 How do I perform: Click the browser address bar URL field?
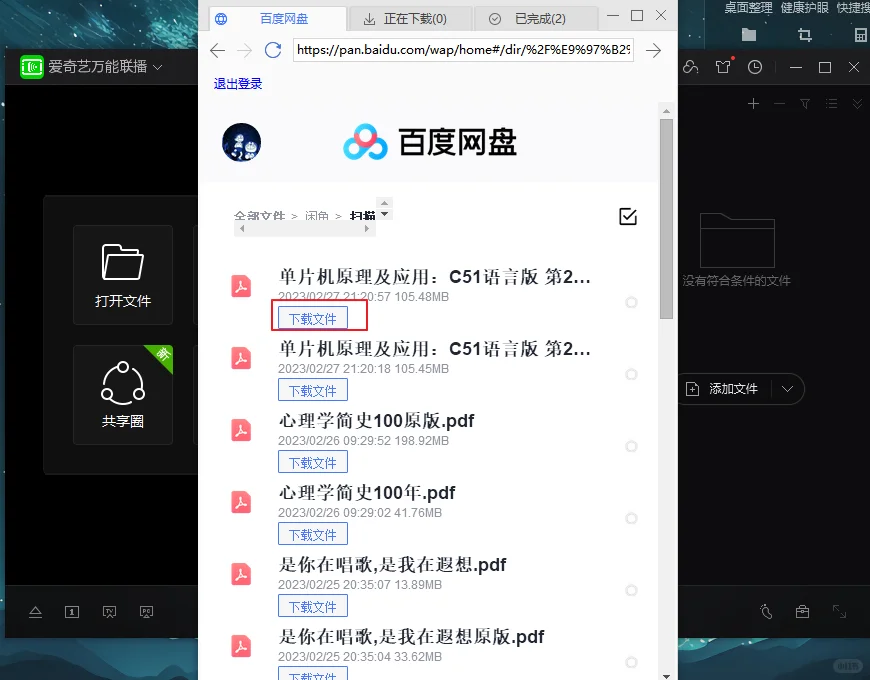[462, 50]
